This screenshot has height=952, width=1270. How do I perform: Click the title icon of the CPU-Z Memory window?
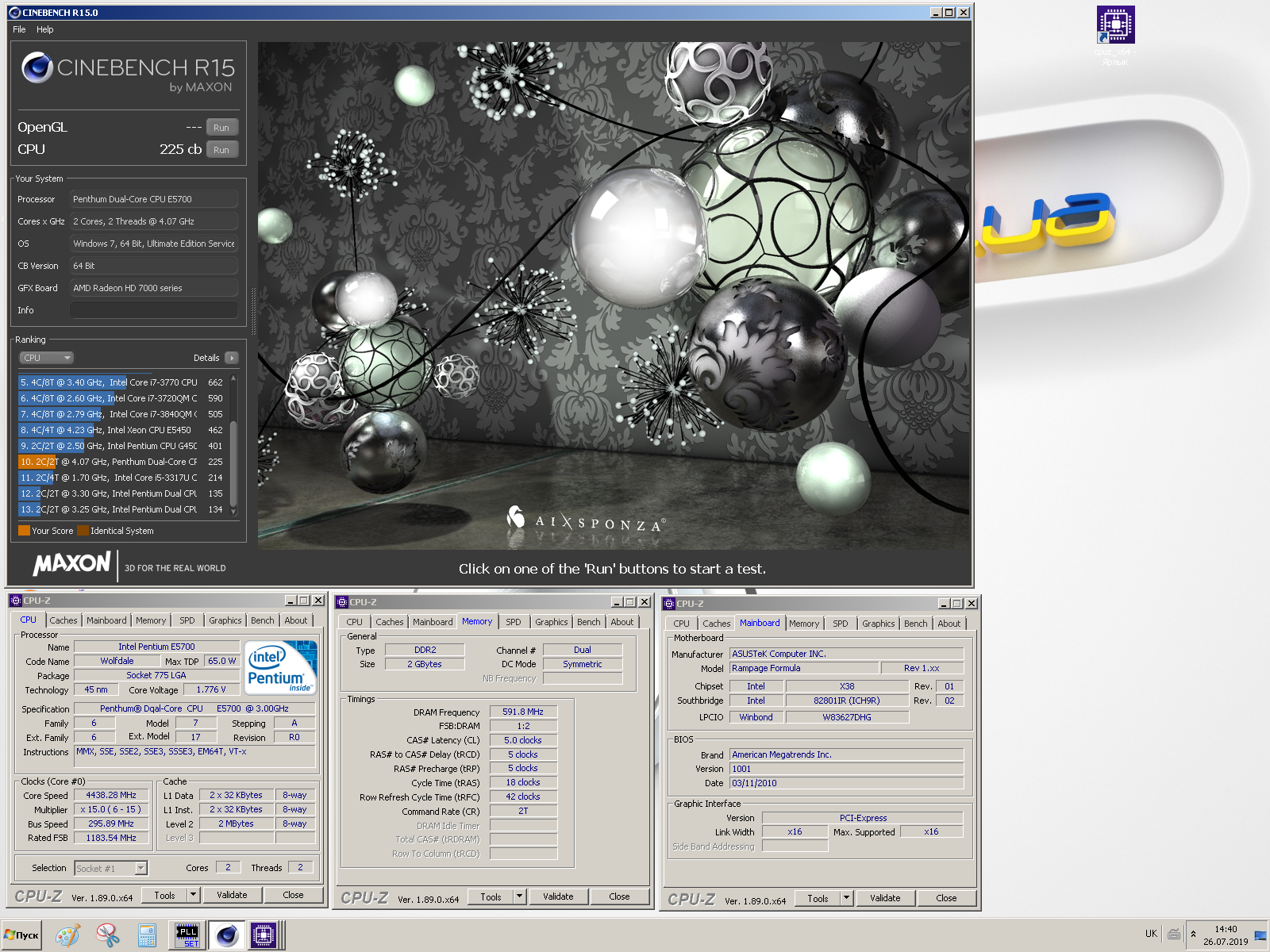pyautogui.click(x=342, y=602)
